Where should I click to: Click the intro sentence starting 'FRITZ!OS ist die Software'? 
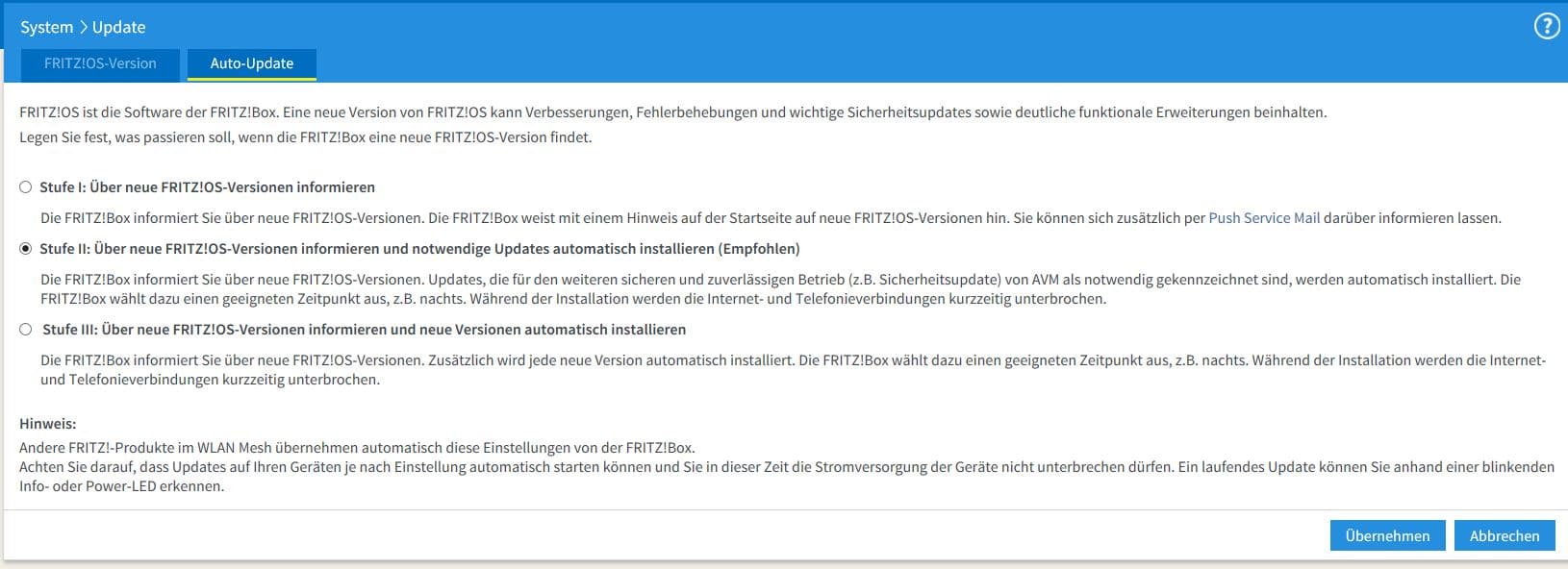pyautogui.click(x=672, y=112)
